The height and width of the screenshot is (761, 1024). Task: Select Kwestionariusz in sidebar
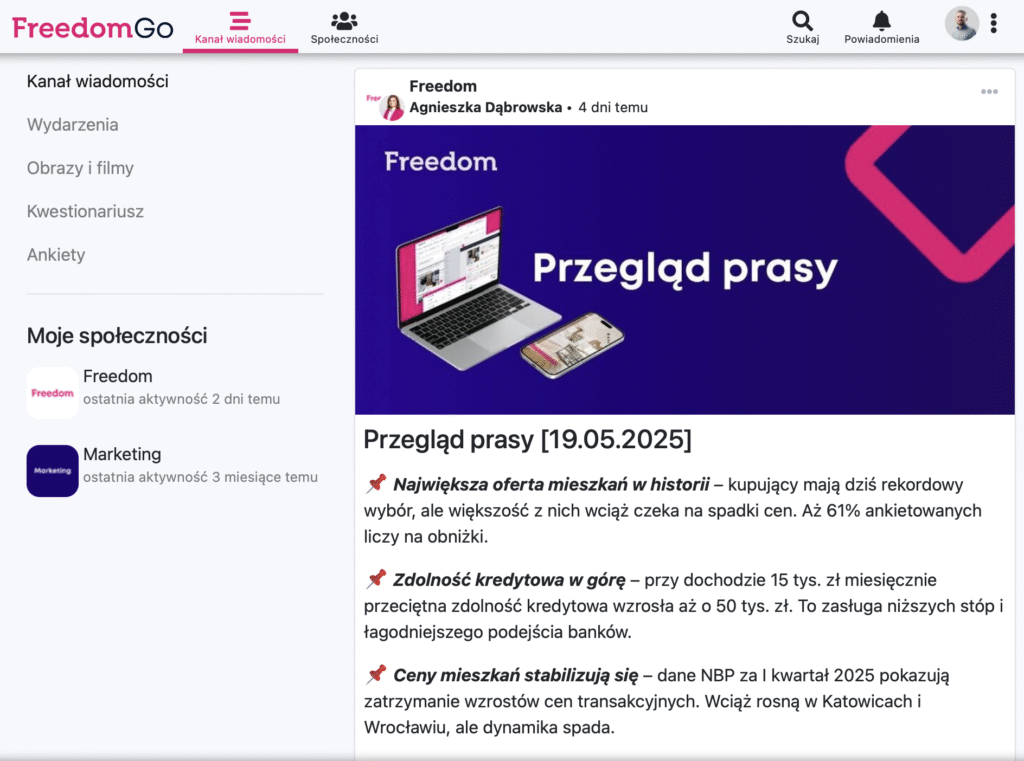pos(85,212)
